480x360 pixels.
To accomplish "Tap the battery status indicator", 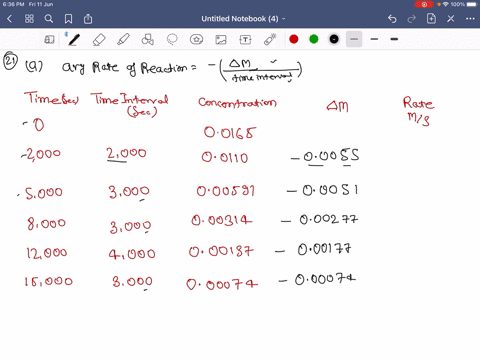I will pyautogui.click(x=472, y=4).
